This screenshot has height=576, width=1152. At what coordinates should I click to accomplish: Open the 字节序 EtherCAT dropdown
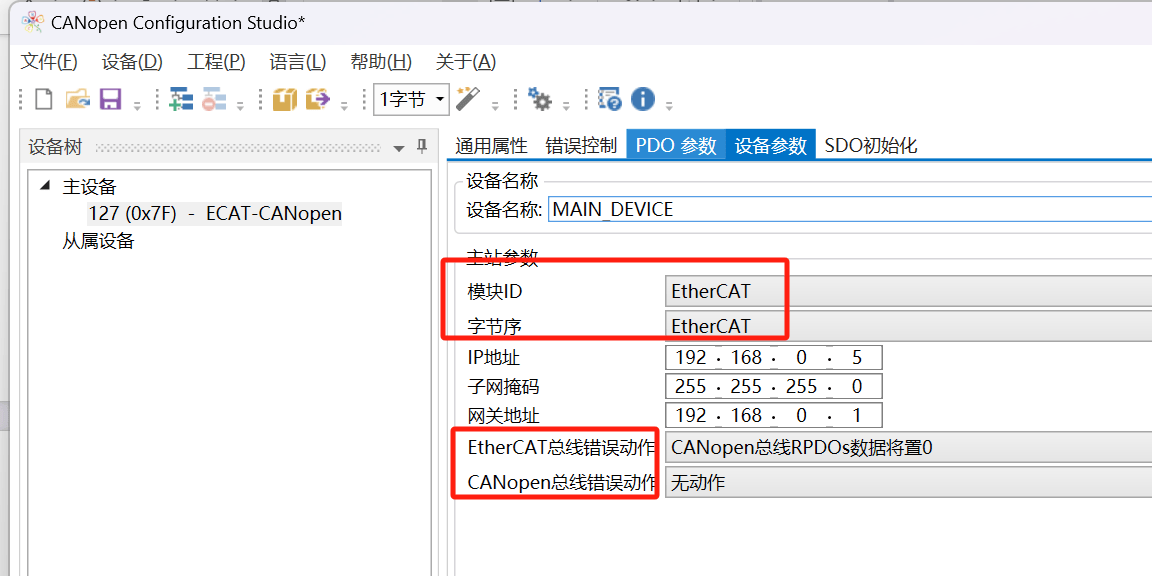(908, 325)
